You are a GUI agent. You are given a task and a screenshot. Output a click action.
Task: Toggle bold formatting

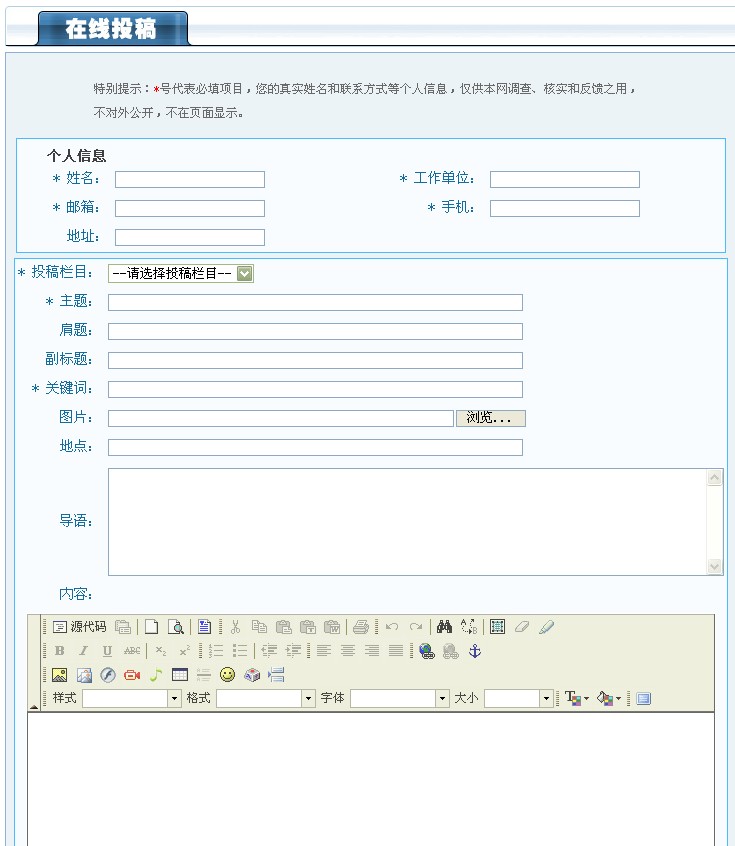pyautogui.click(x=60, y=651)
